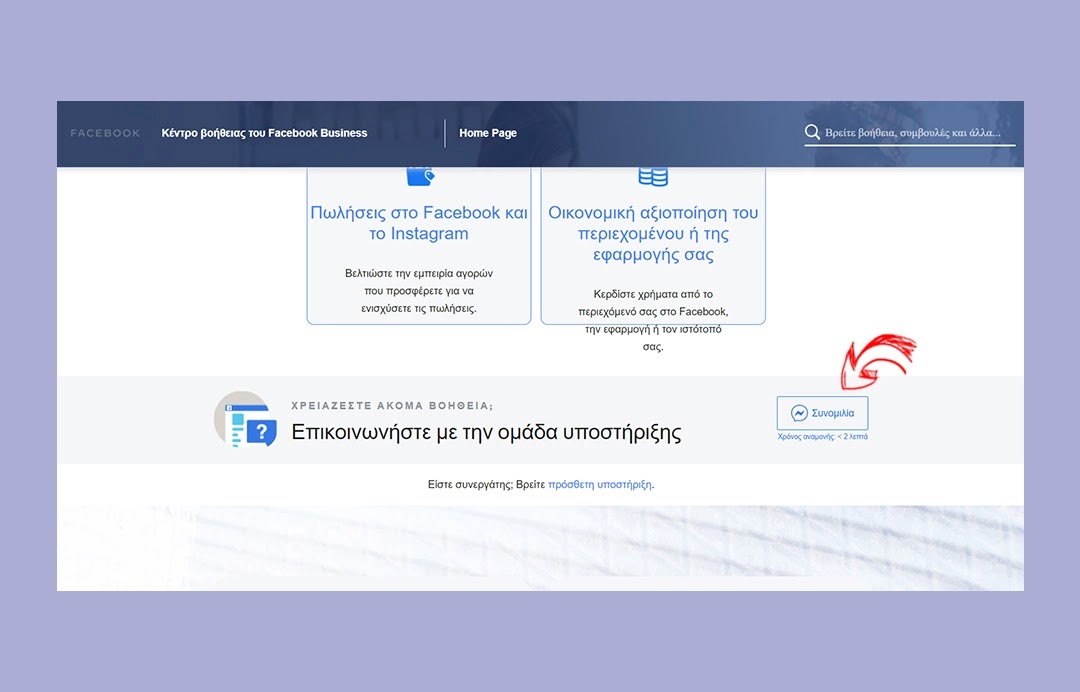The image size is (1080, 692).
Task: Click the support question-mark illustration icon
Action: (246, 420)
